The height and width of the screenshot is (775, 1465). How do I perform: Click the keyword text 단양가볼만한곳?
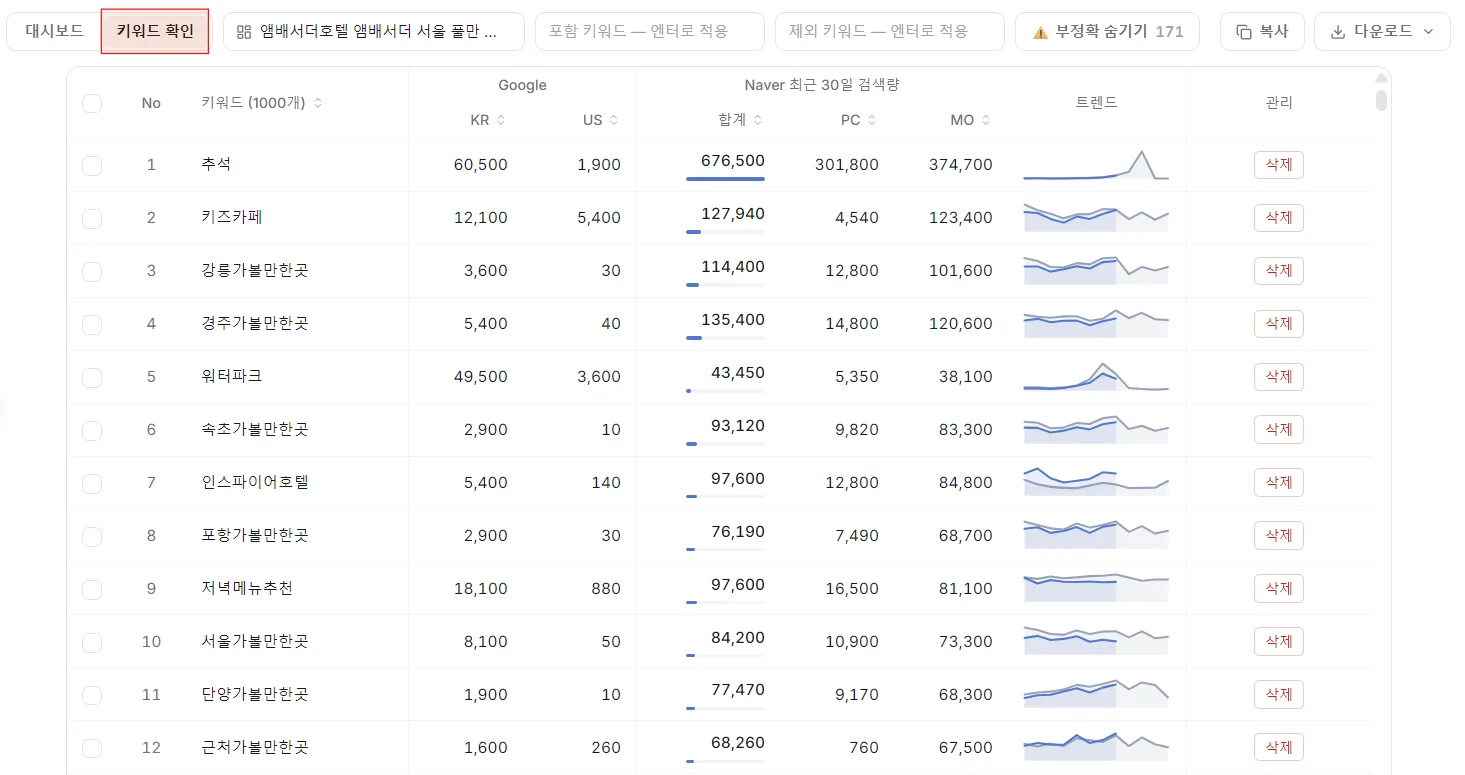pyautogui.click(x=255, y=695)
